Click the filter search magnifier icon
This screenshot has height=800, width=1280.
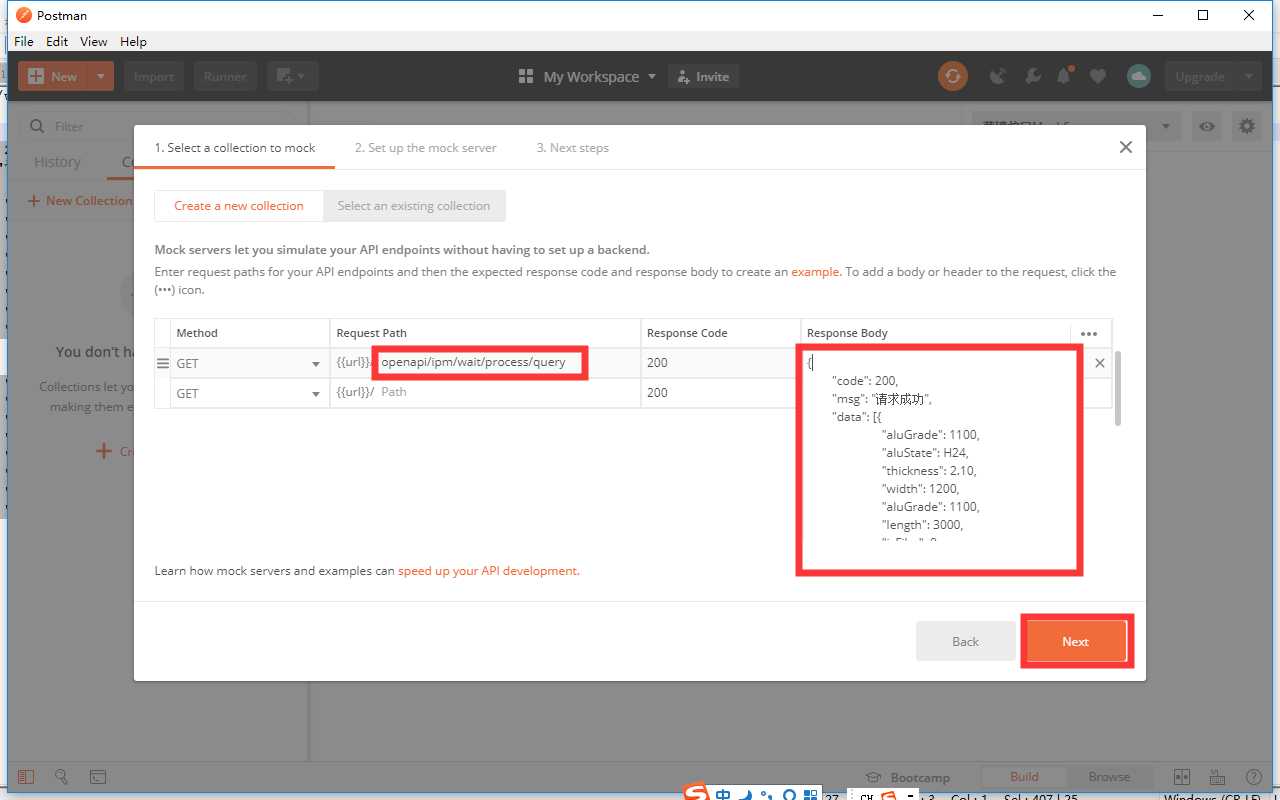point(38,126)
